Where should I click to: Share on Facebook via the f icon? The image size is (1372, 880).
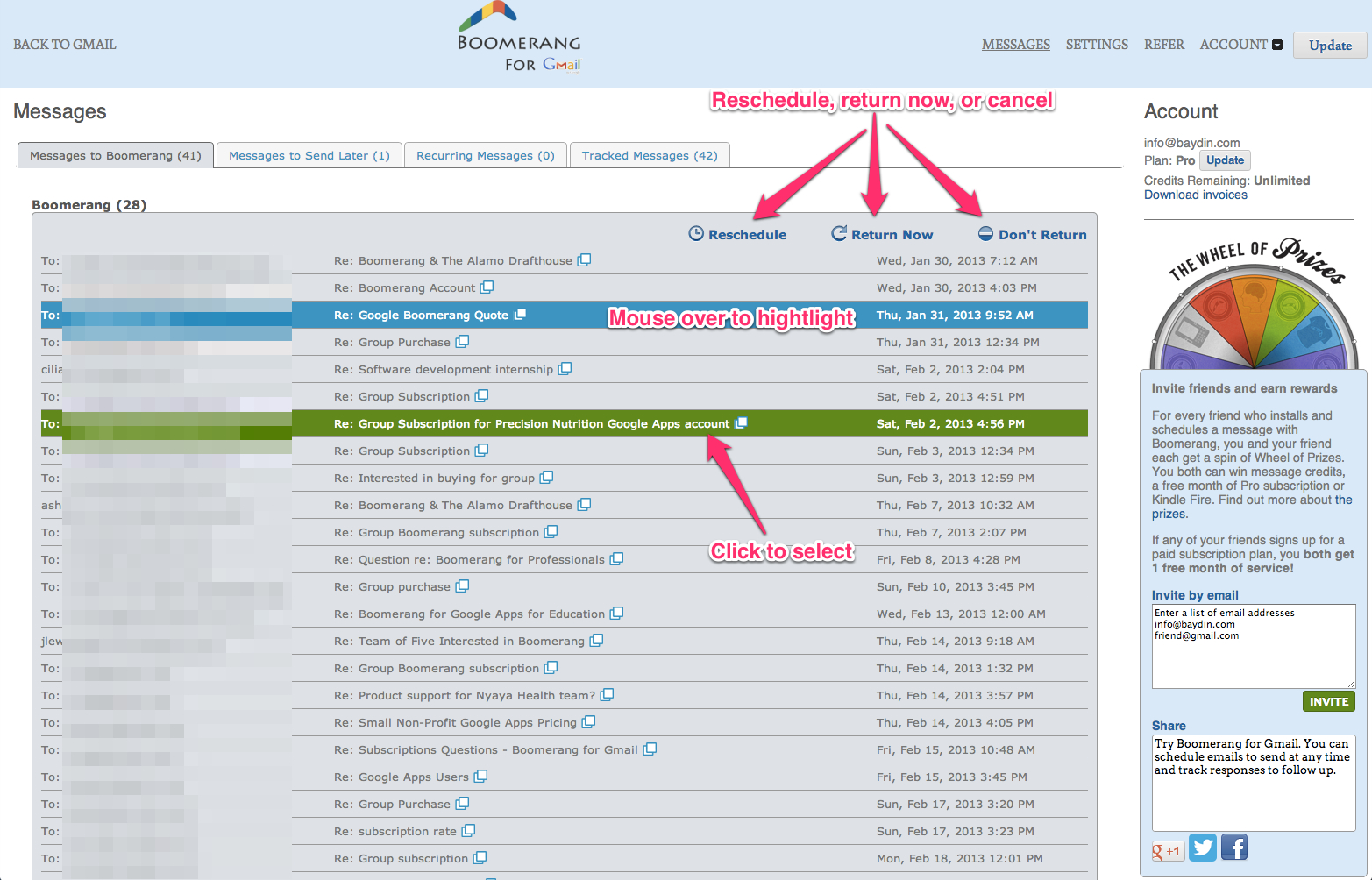pyautogui.click(x=1234, y=848)
